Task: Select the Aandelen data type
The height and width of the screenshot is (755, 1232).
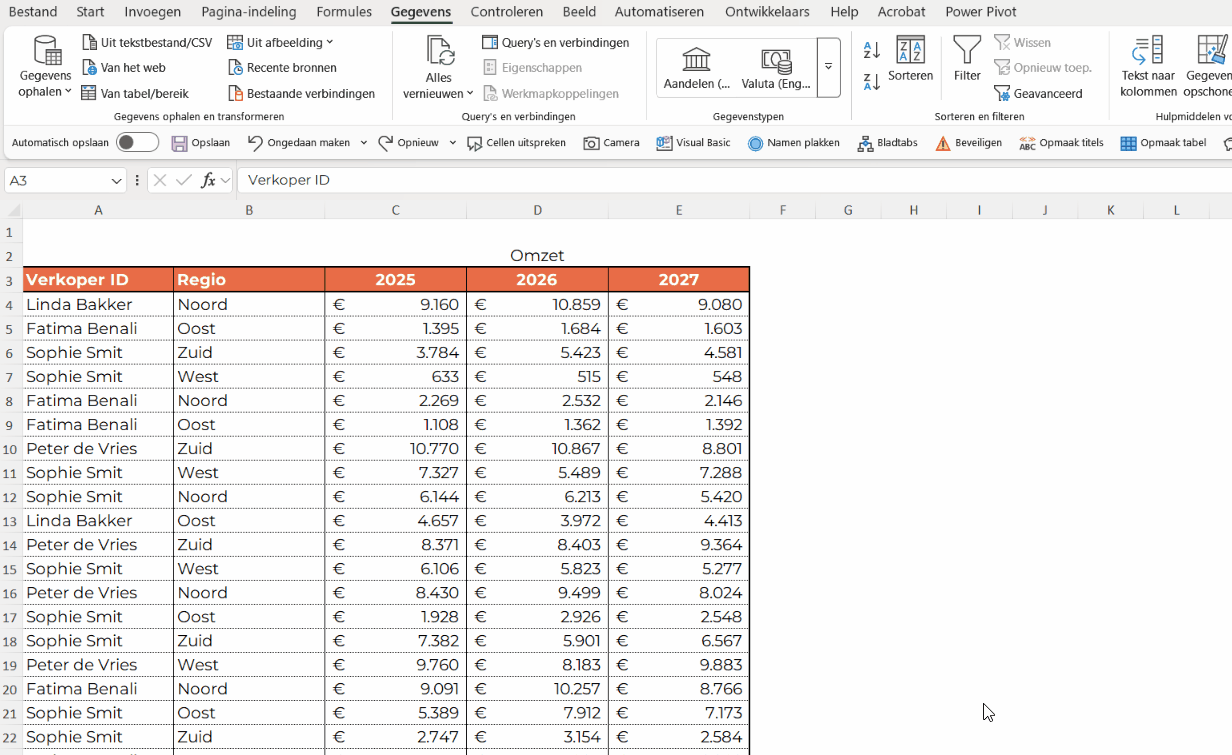Action: click(x=696, y=68)
